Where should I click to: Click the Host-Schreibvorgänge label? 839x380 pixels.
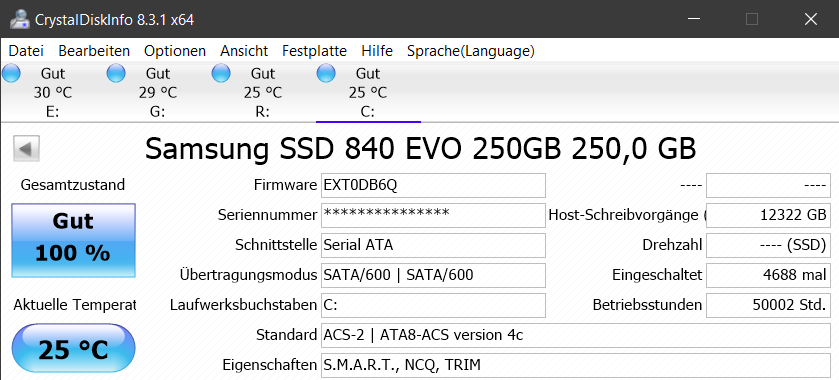click(628, 215)
